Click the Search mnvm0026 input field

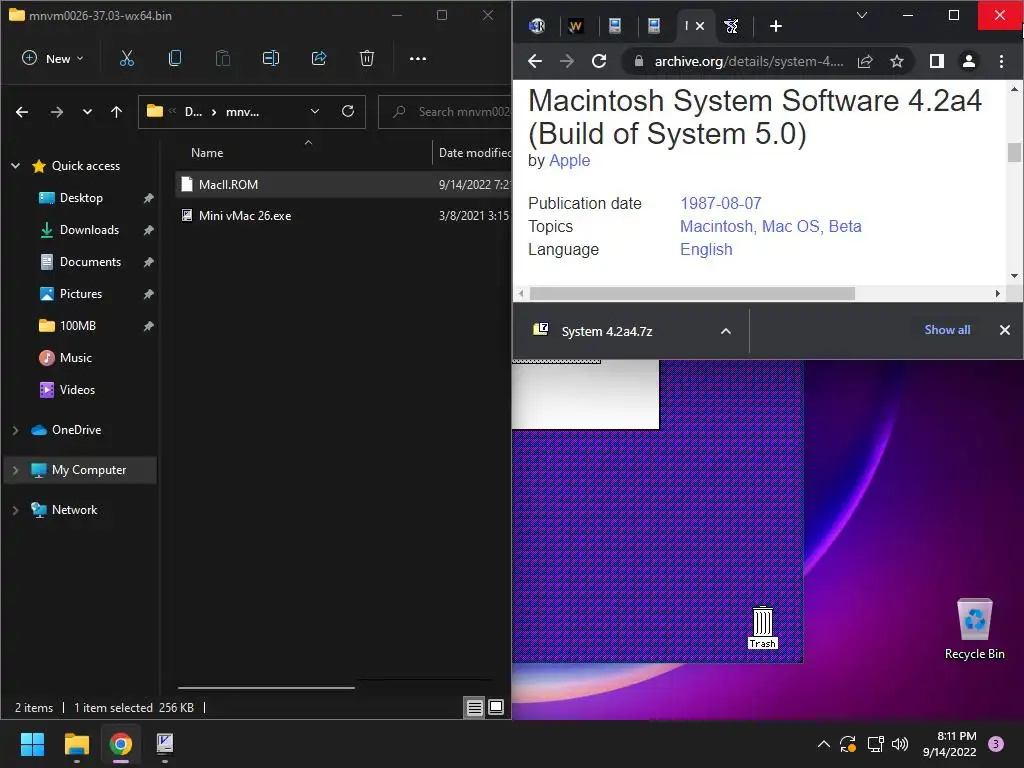pyautogui.click(x=445, y=112)
